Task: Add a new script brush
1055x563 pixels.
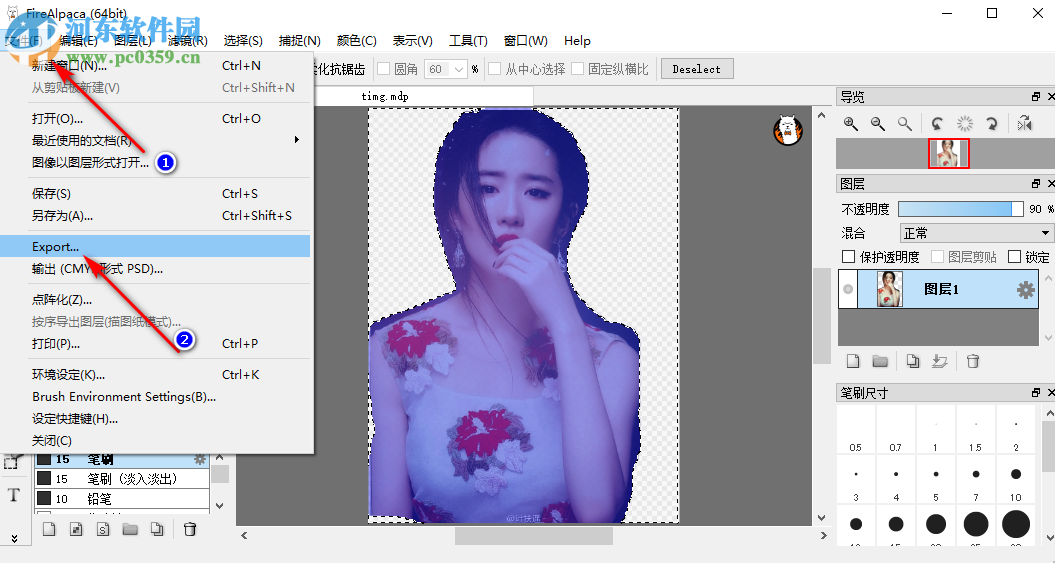Action: tap(103, 529)
